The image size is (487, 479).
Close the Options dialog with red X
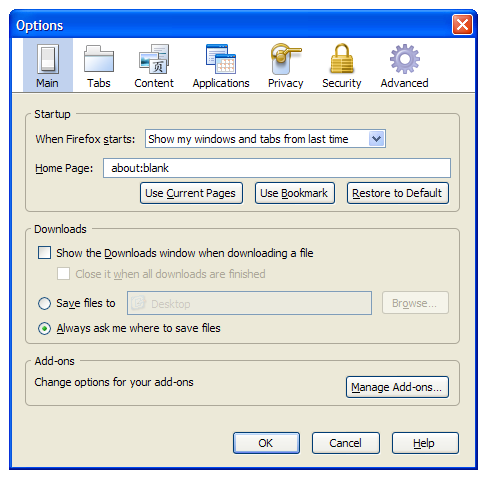[462, 24]
